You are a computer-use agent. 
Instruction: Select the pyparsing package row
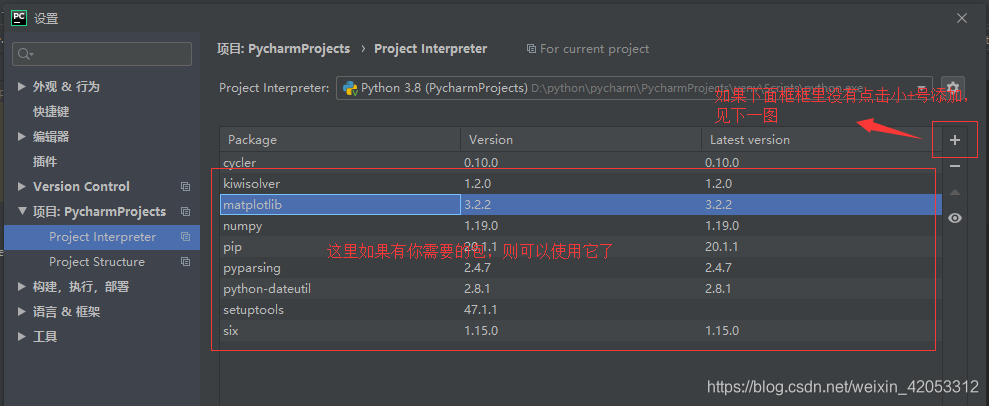pos(581,268)
